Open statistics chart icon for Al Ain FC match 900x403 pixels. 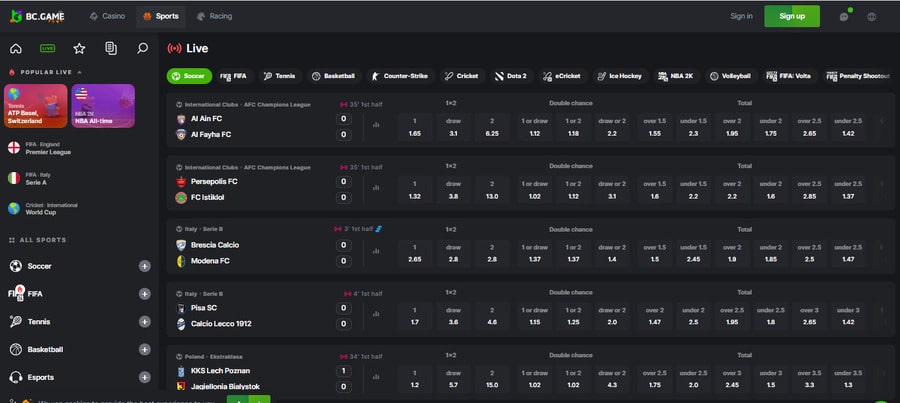coord(377,125)
